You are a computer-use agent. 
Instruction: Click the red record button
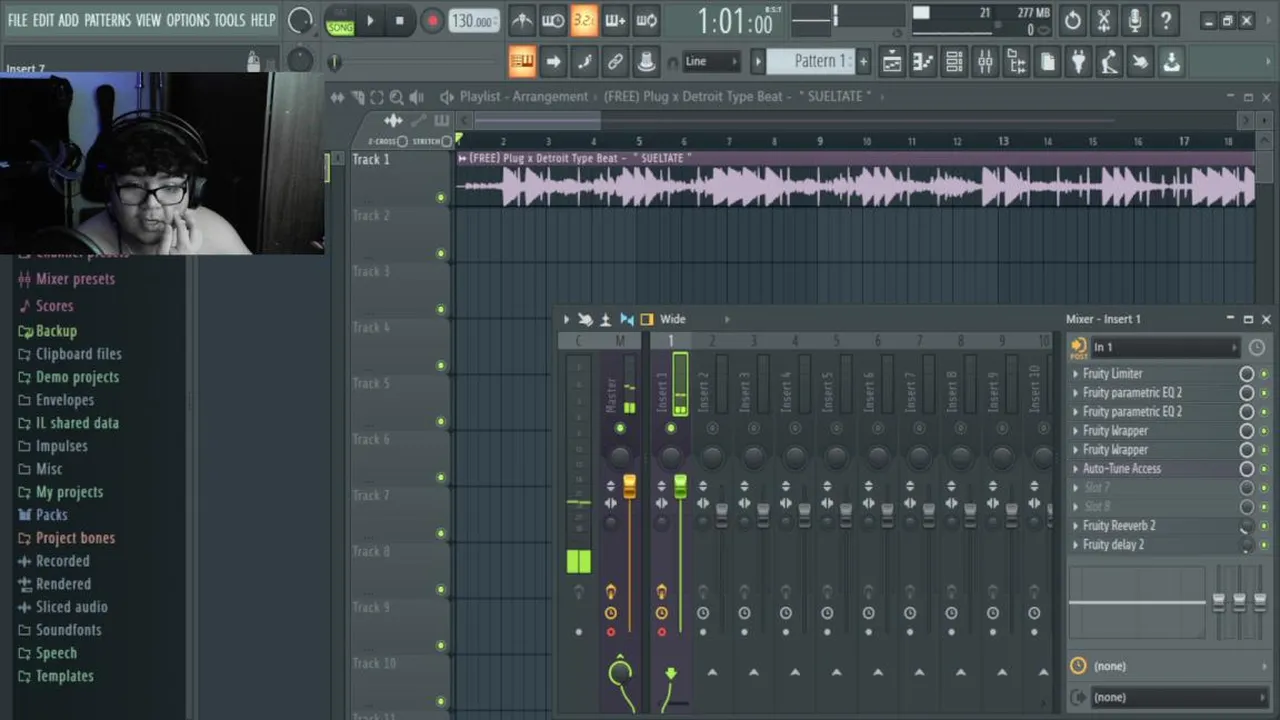432,20
